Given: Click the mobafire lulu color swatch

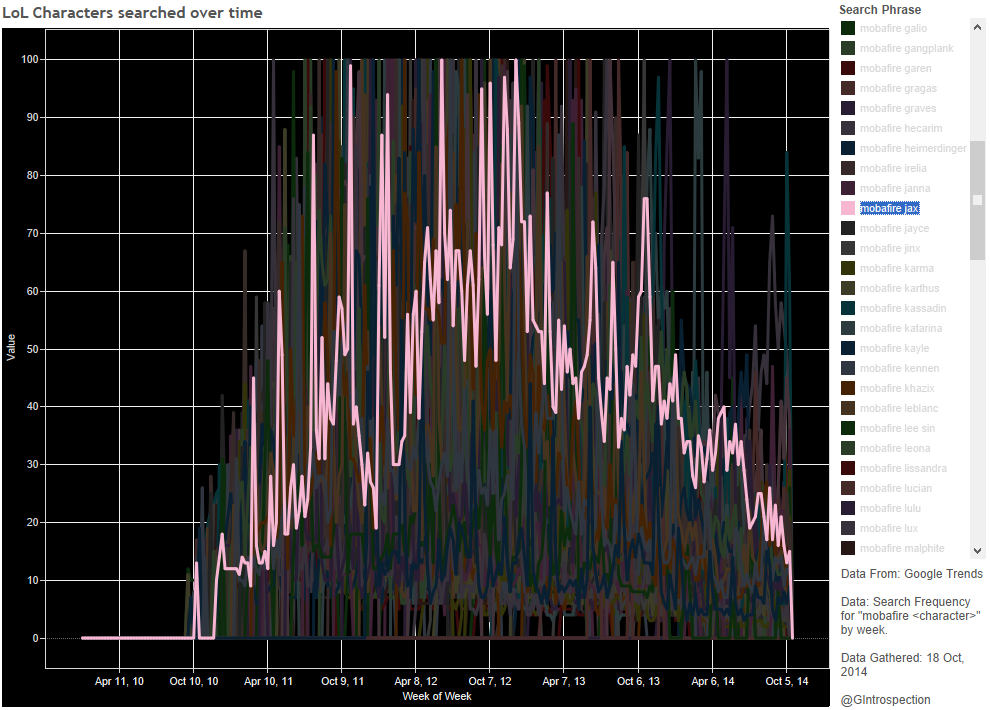Looking at the screenshot, I should [848, 508].
